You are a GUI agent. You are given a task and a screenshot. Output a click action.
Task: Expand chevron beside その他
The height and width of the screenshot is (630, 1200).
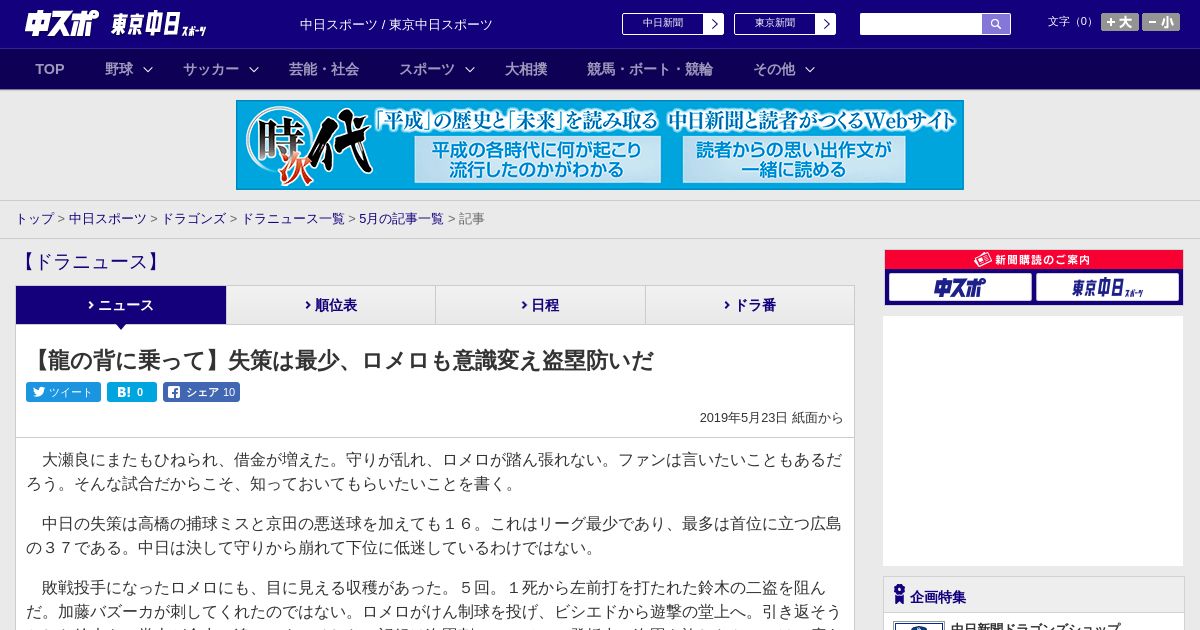pyautogui.click(x=810, y=69)
